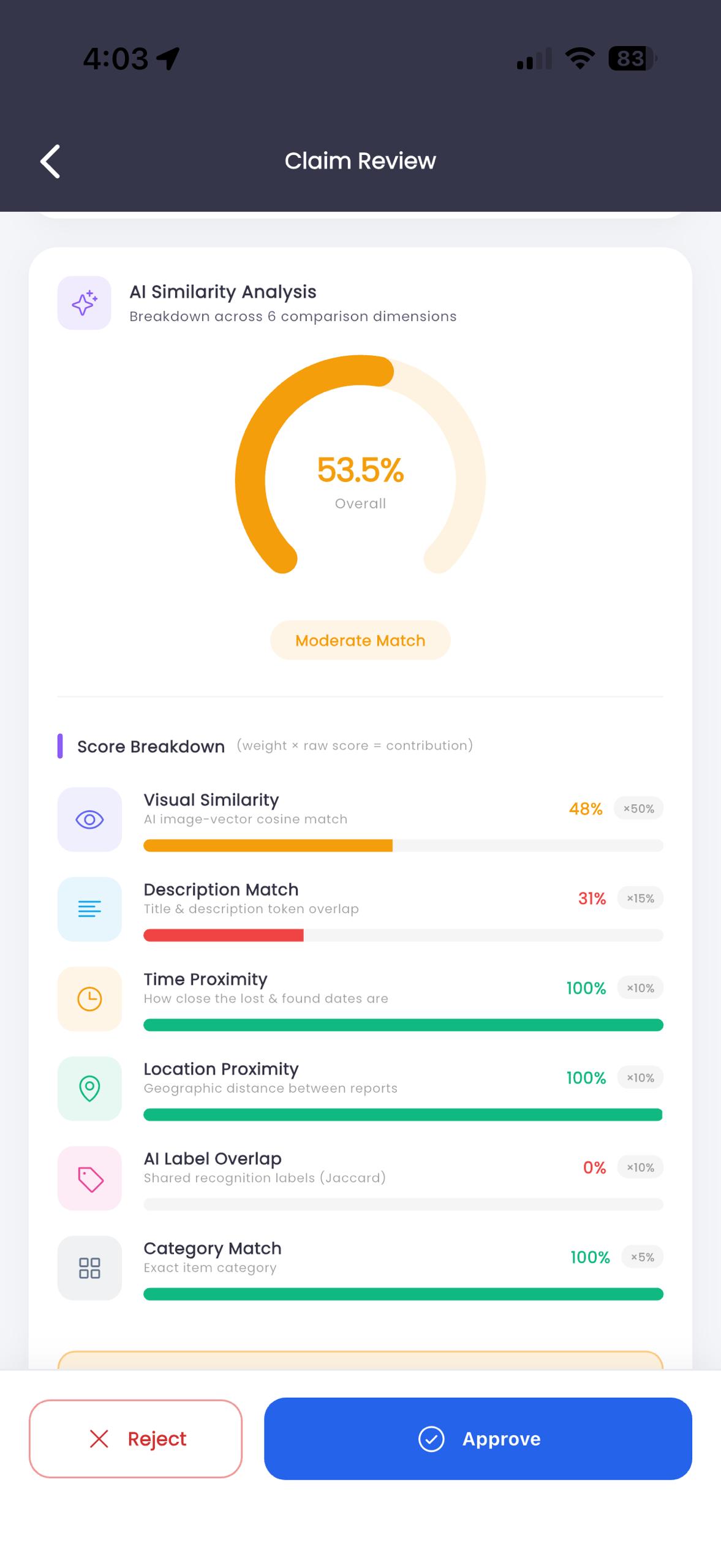Approve the claim
Screen dimensions: 721x1568
[x=478, y=1439]
